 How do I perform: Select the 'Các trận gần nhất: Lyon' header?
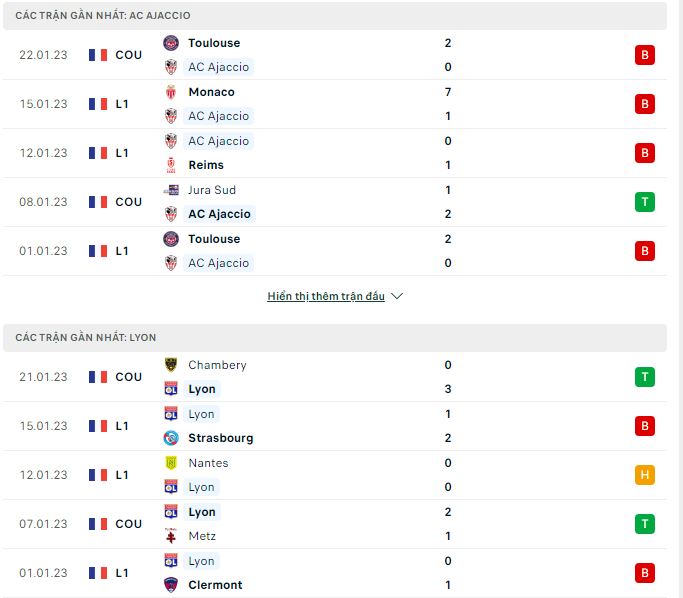coord(335,338)
